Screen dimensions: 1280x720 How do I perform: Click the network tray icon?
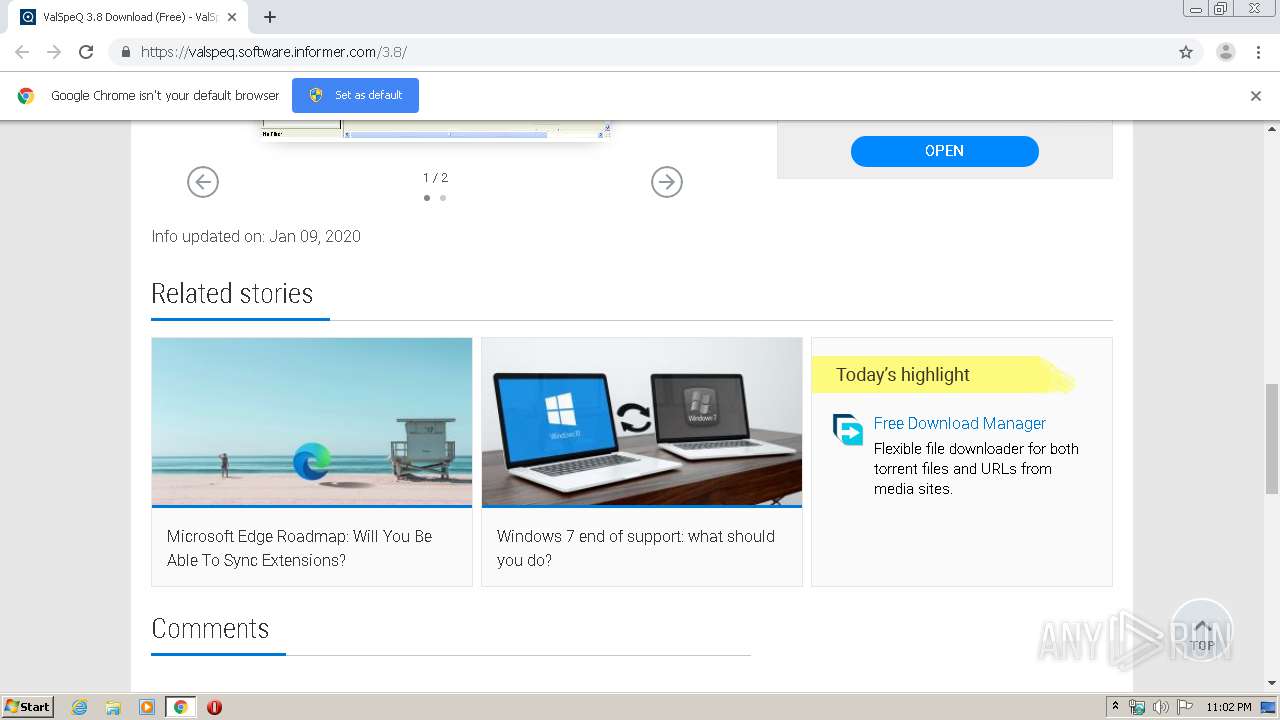click(1137, 707)
